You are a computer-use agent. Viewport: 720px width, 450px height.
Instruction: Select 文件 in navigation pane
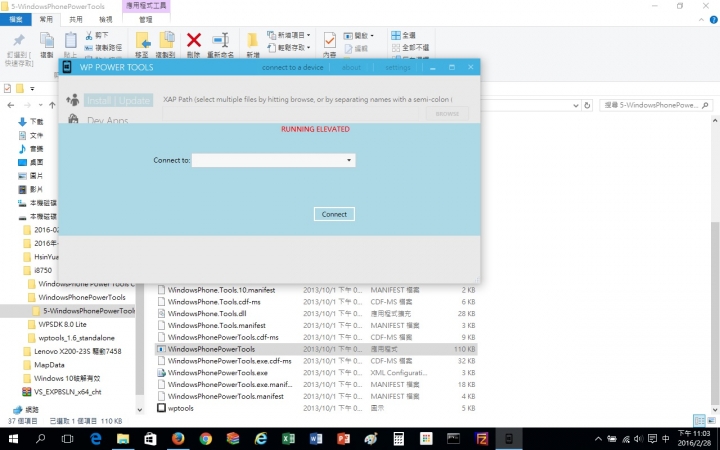tap(36, 135)
